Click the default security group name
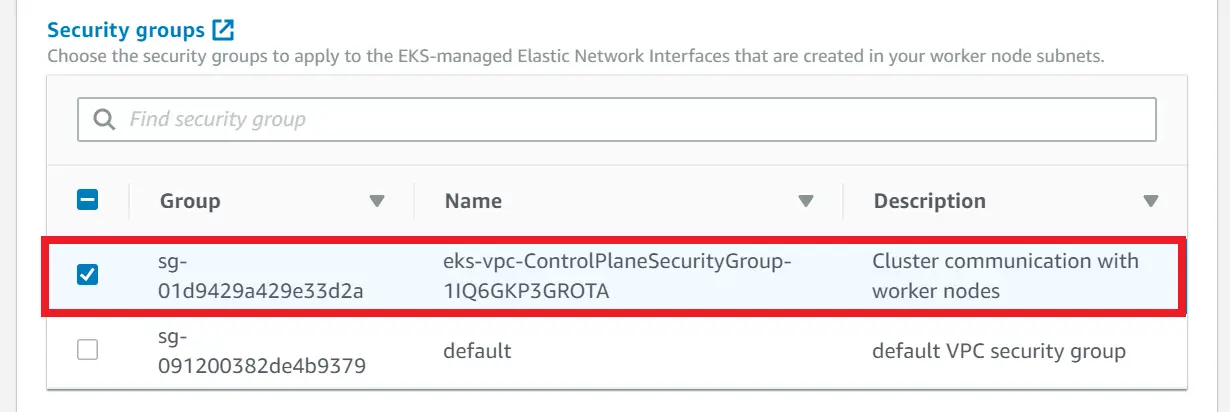 (477, 351)
